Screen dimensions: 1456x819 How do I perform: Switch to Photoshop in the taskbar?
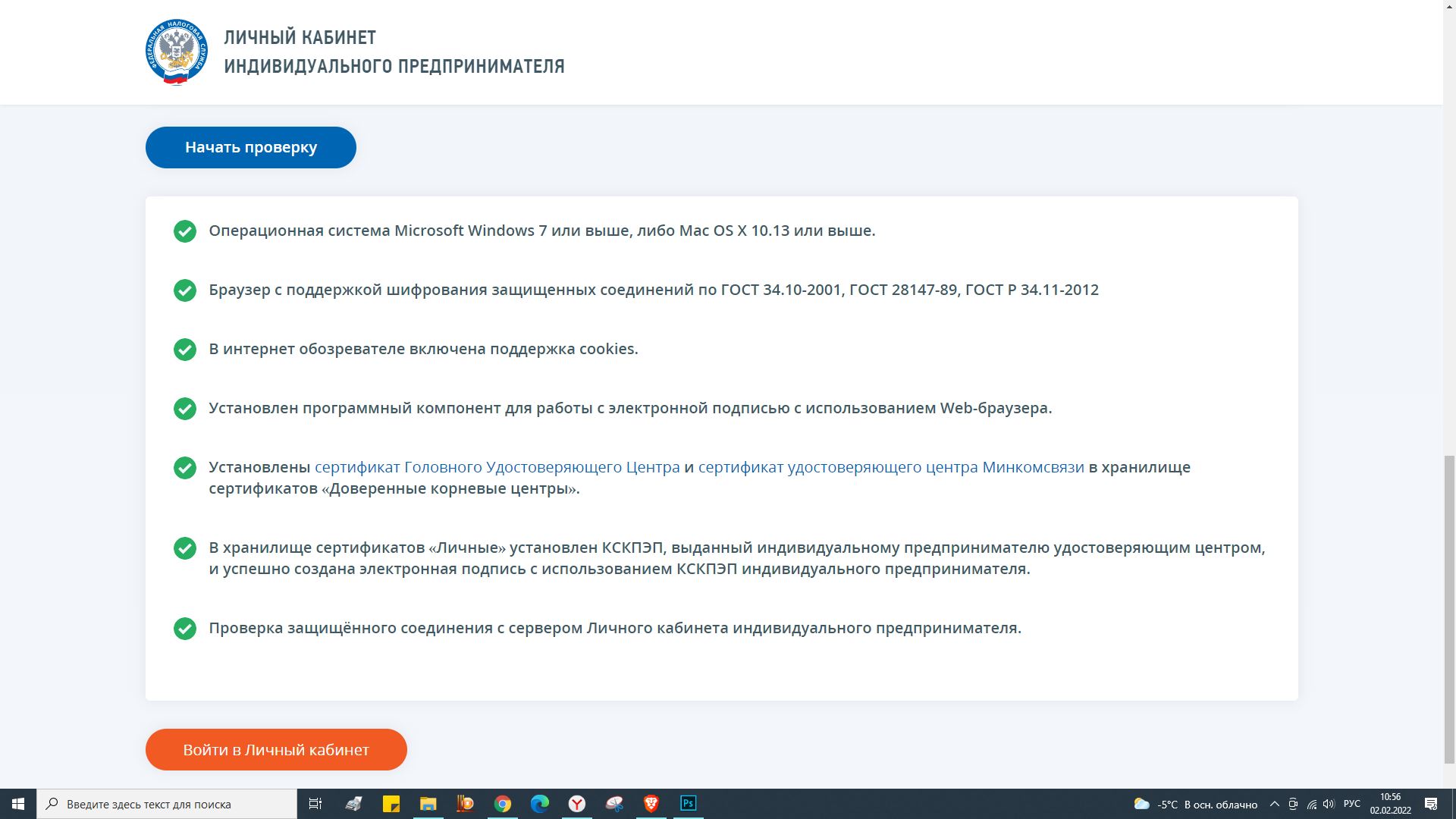689,804
